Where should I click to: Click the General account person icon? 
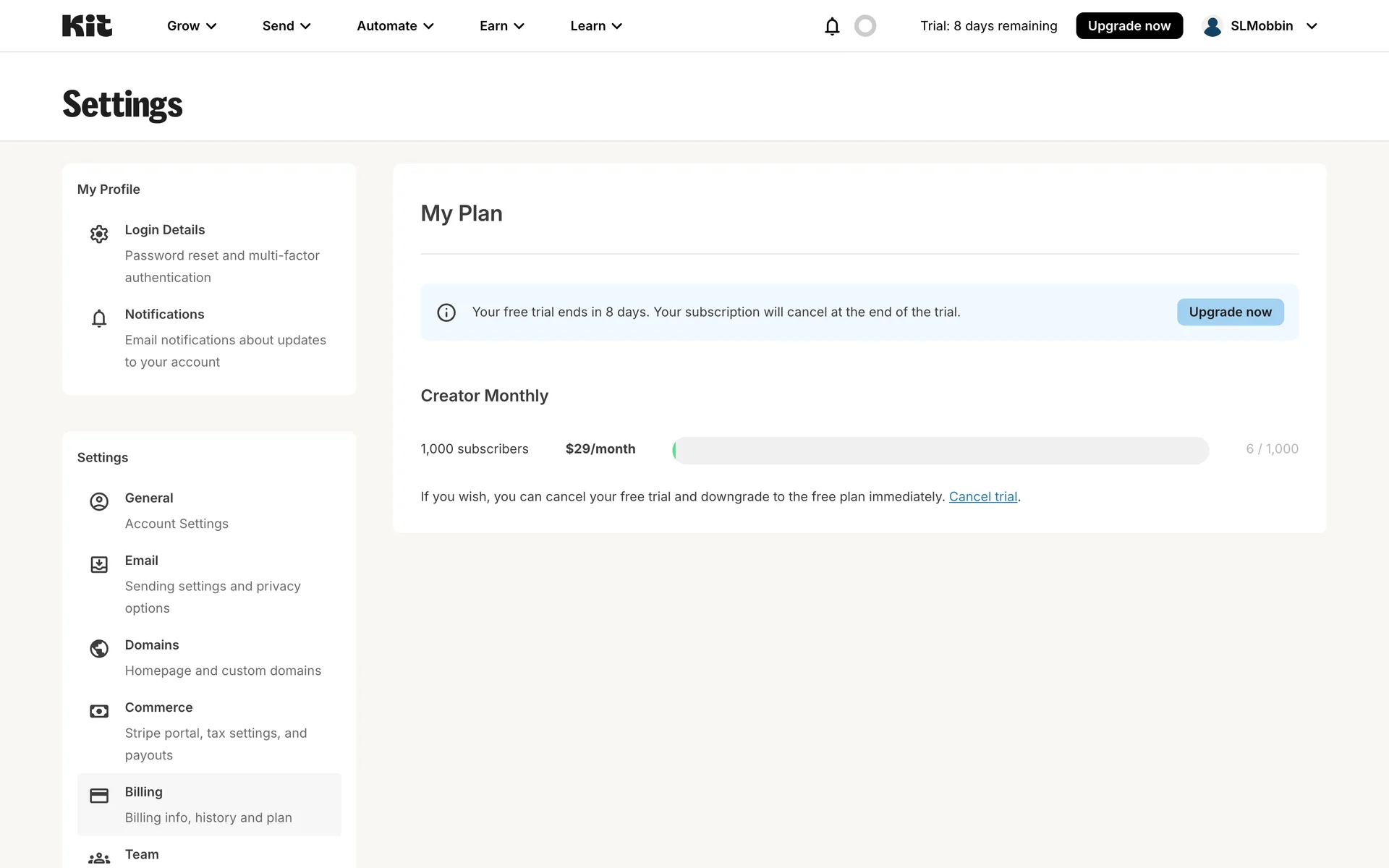[99, 502]
